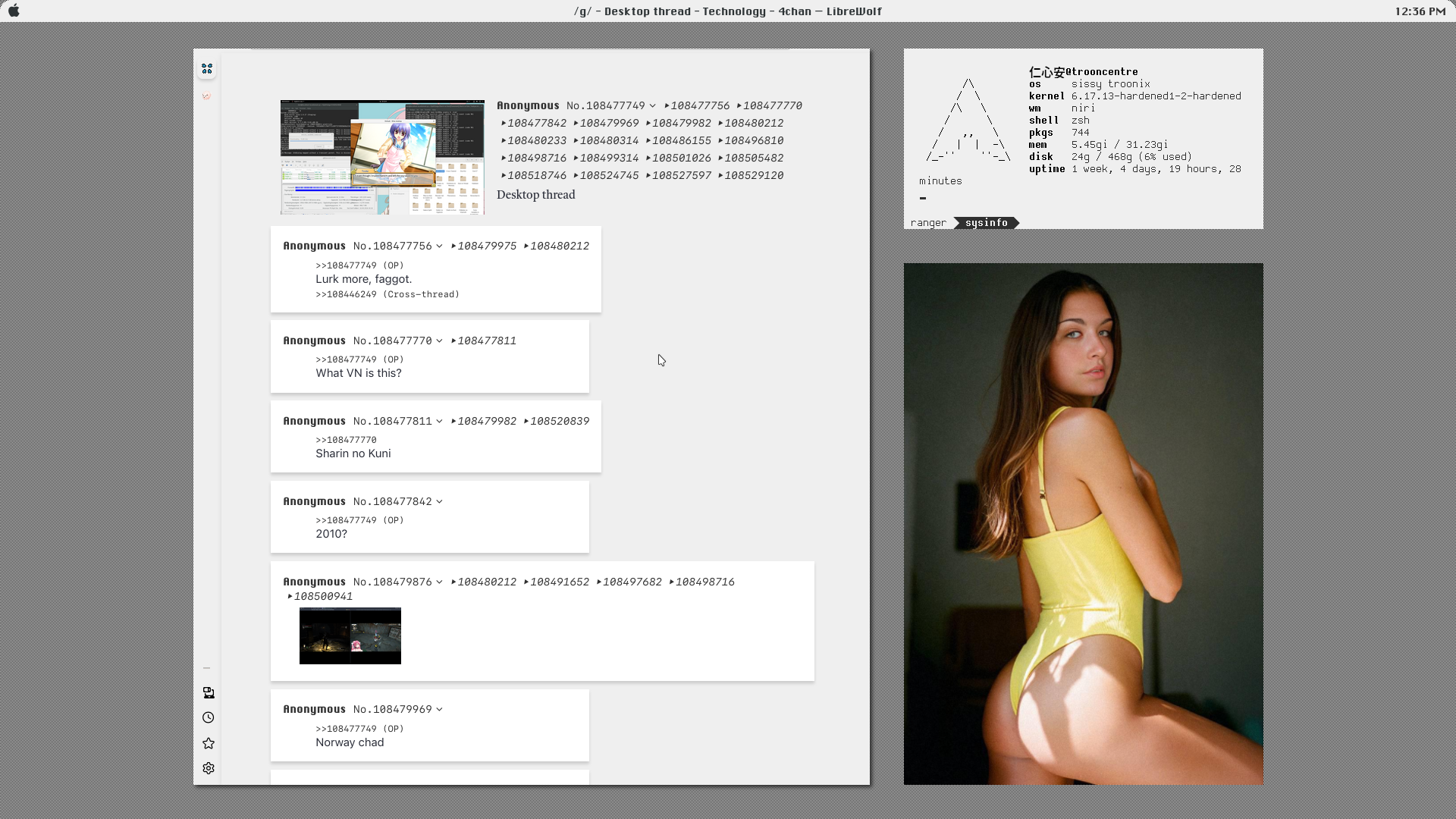The width and height of the screenshot is (1456, 819).
Task: Open the synced tabs devices icon
Action: (209, 692)
